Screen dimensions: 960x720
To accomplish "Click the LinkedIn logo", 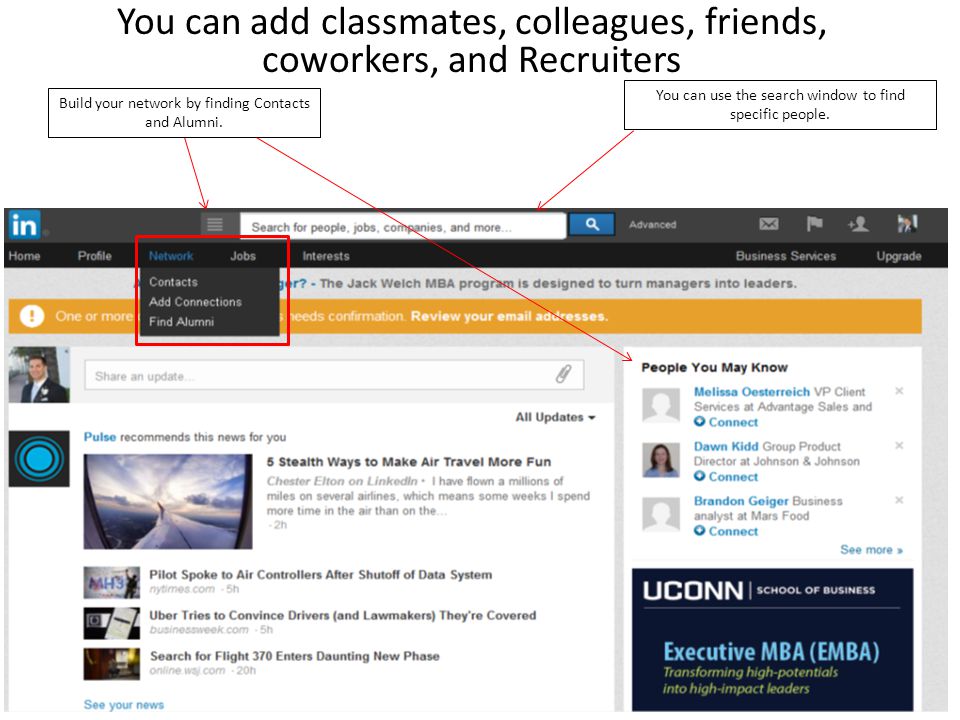I will coord(24,225).
